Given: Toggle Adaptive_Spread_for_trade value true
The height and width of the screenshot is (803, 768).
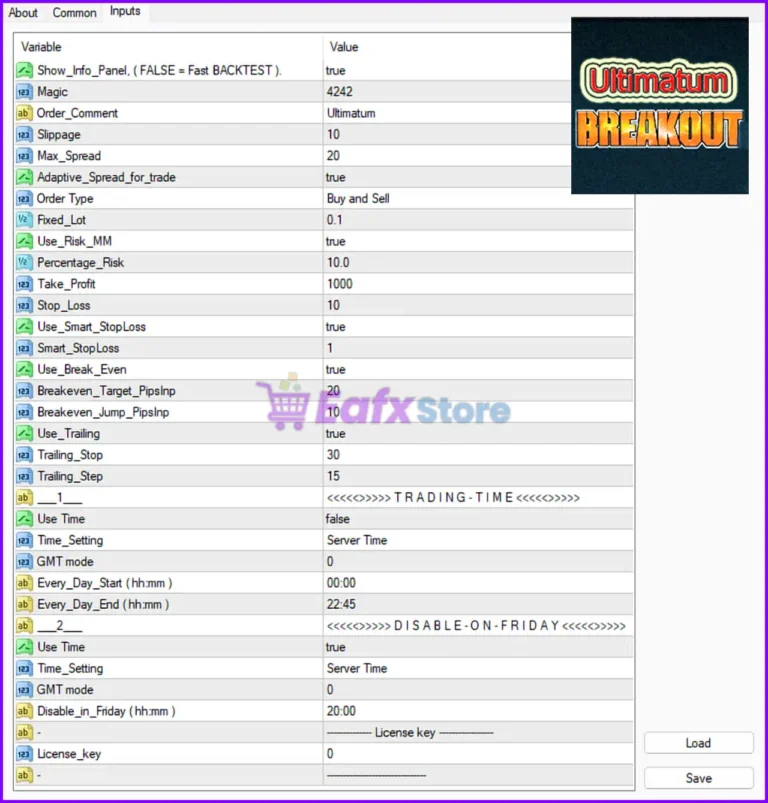Looking at the screenshot, I should (x=335, y=177).
